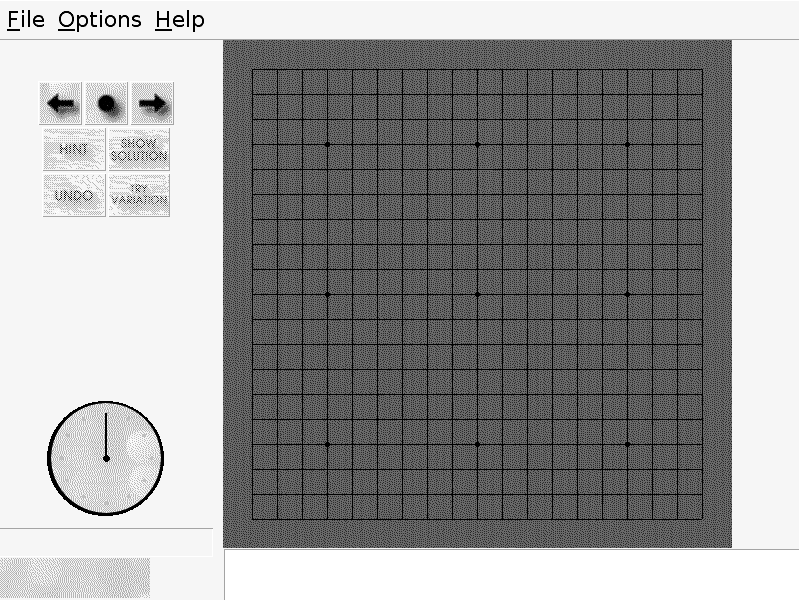This screenshot has width=799, height=600.
Task: Open the Options menu
Action: coord(99,20)
